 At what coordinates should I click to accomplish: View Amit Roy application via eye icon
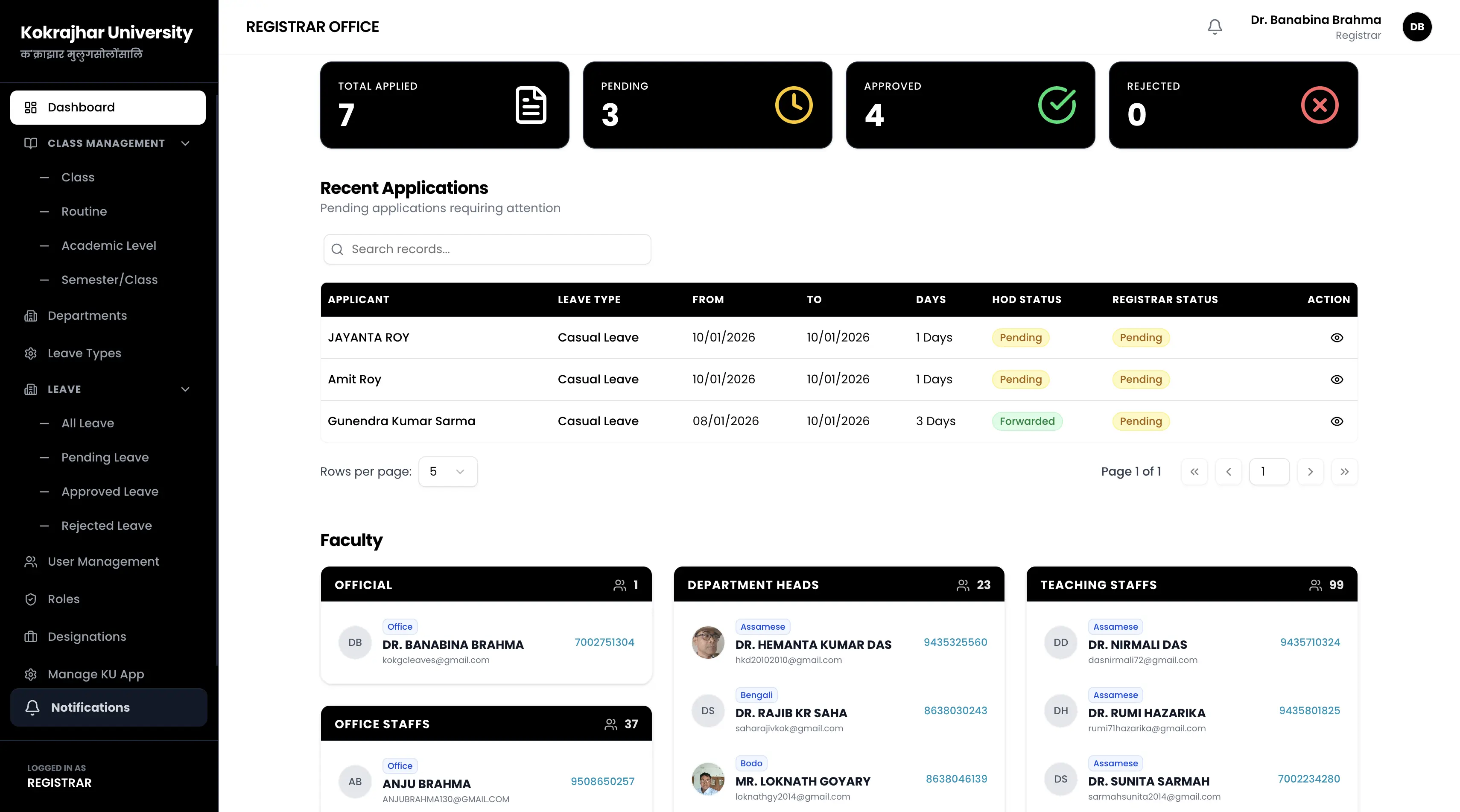pos(1337,380)
